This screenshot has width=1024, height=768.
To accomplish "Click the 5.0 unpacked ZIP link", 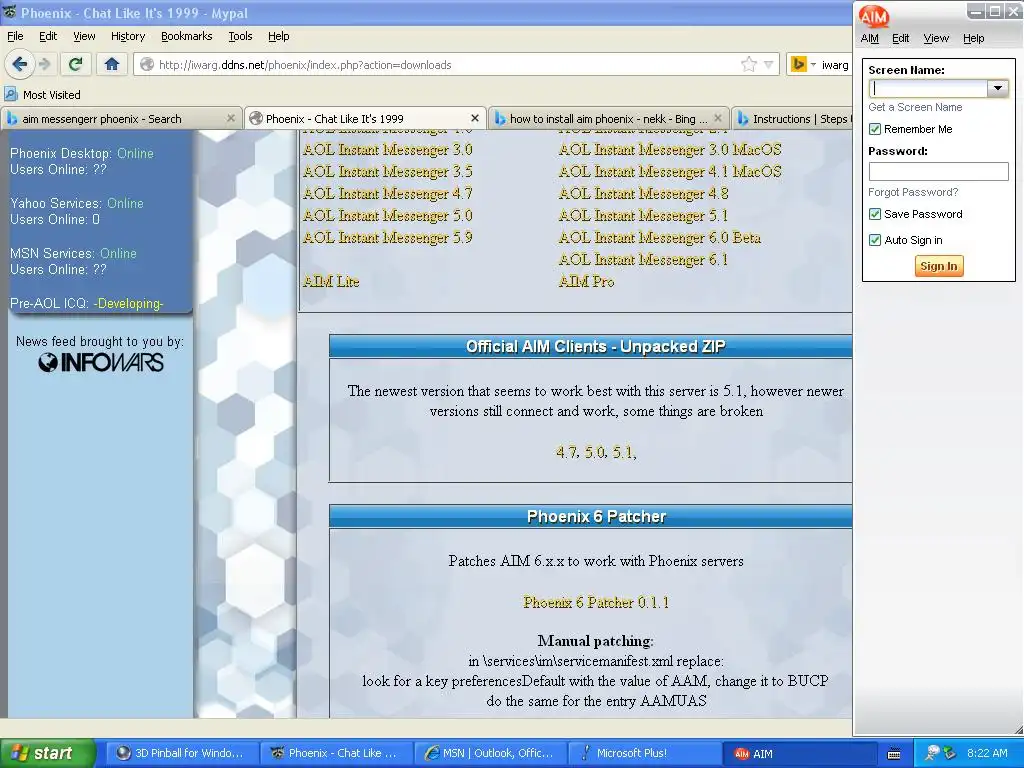I will pyautogui.click(x=596, y=451).
